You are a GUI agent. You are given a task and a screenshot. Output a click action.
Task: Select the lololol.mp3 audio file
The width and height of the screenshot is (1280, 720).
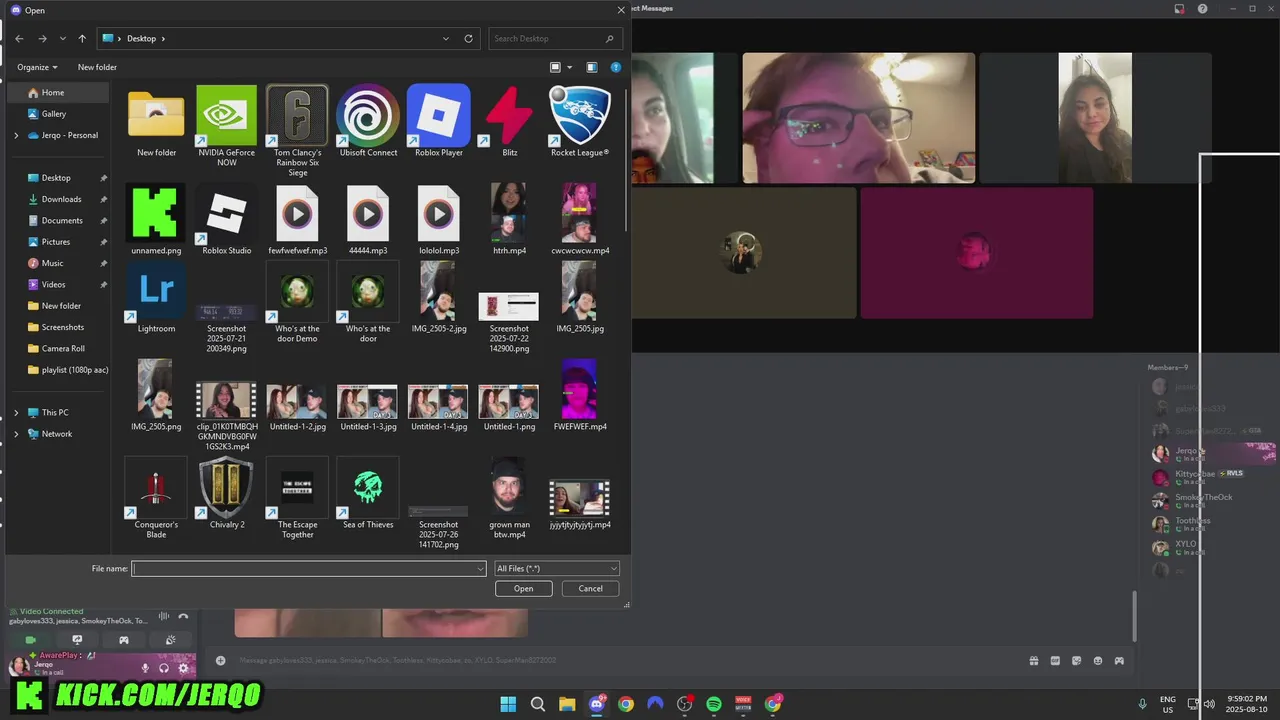tap(438, 219)
